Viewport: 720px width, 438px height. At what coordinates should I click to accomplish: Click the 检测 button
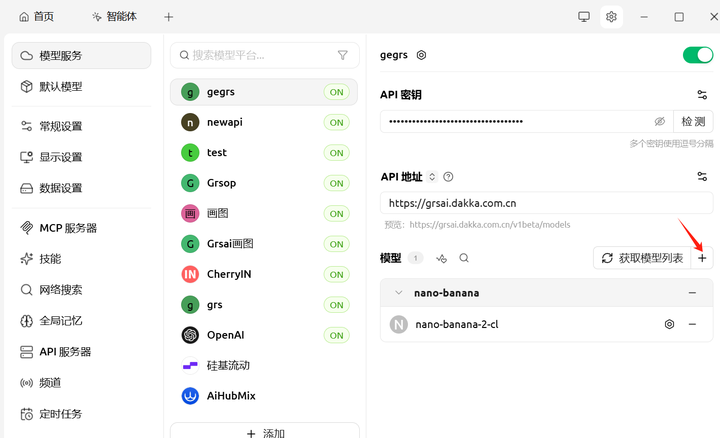tap(693, 122)
